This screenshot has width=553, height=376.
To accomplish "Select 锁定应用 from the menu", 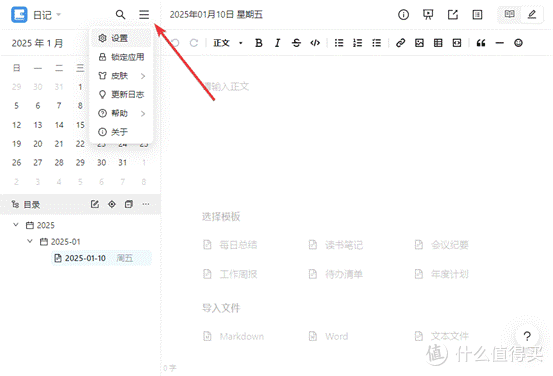I will pos(121,57).
